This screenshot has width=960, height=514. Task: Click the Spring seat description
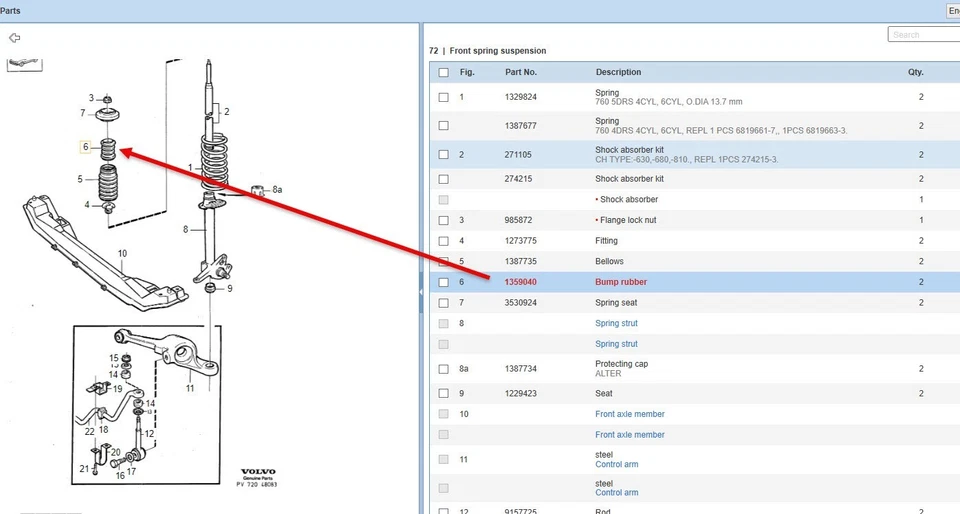[x=616, y=303]
